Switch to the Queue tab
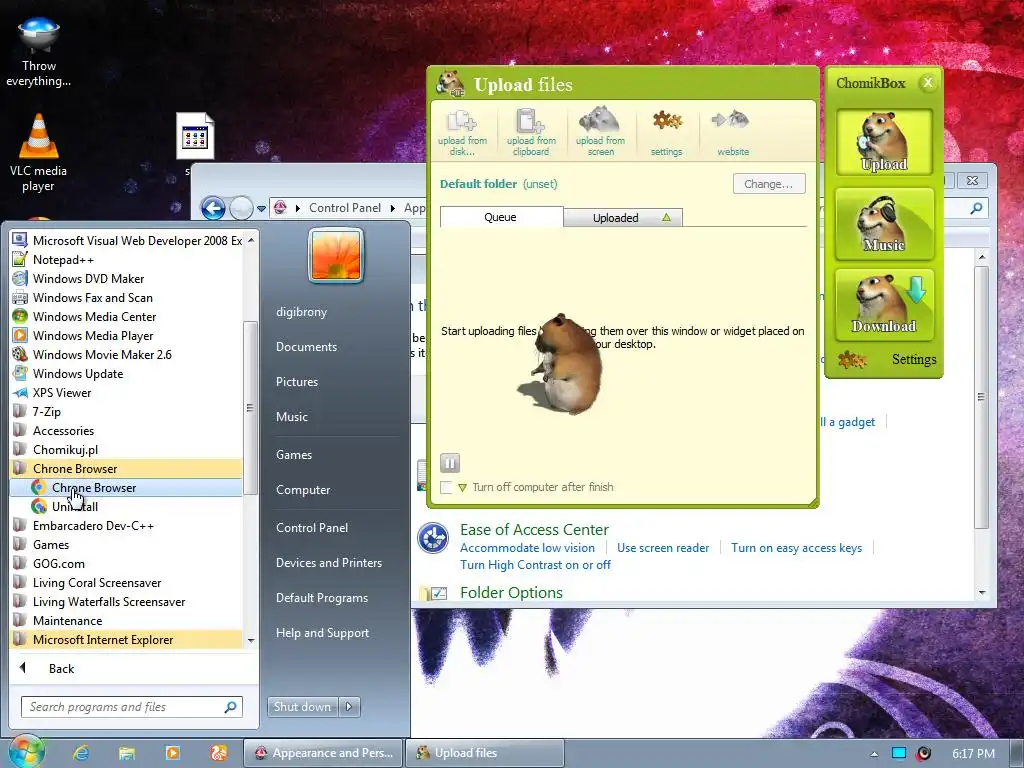 (x=501, y=217)
